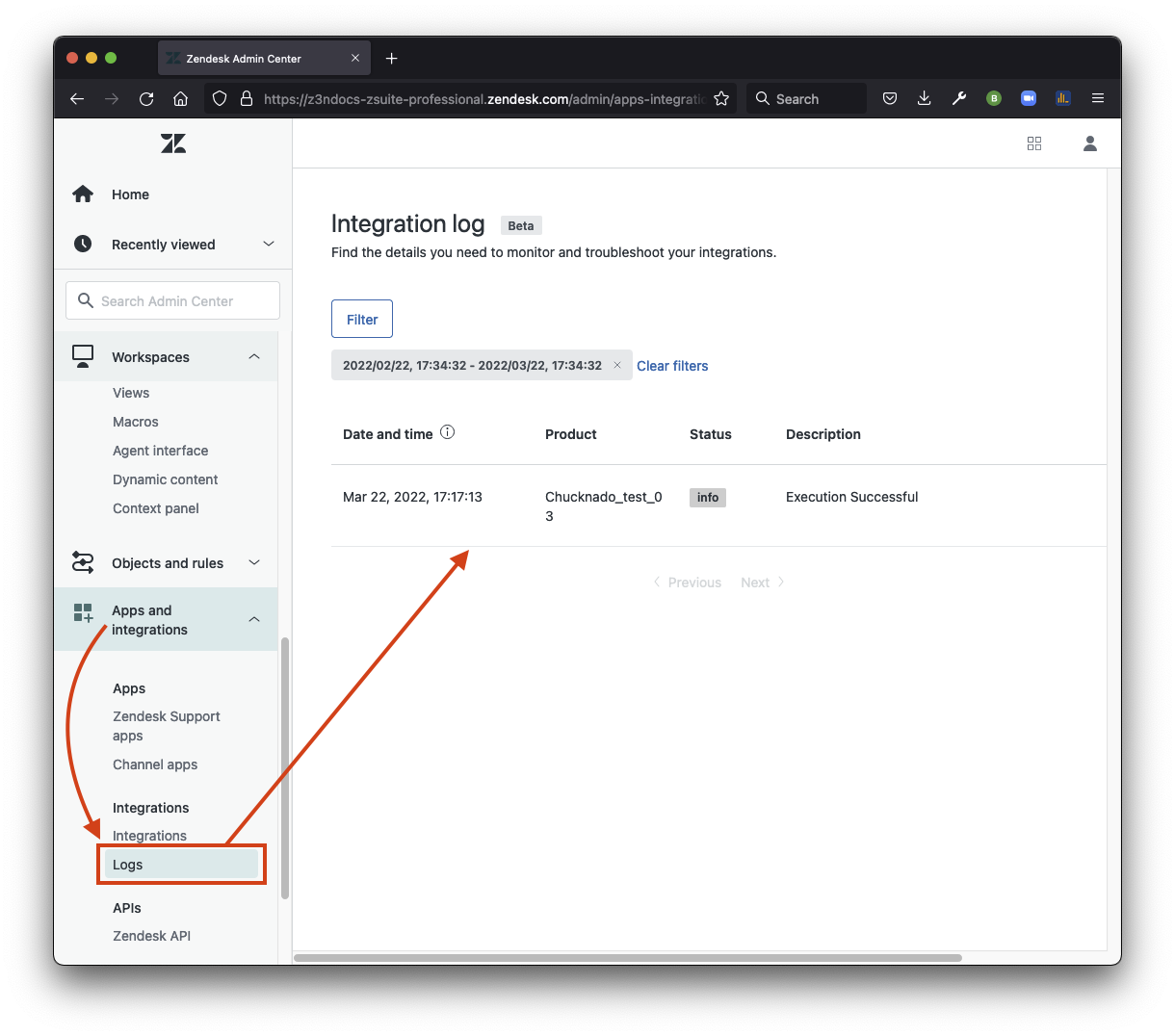
Task: Click the Workspaces monitor icon
Action: point(83,356)
